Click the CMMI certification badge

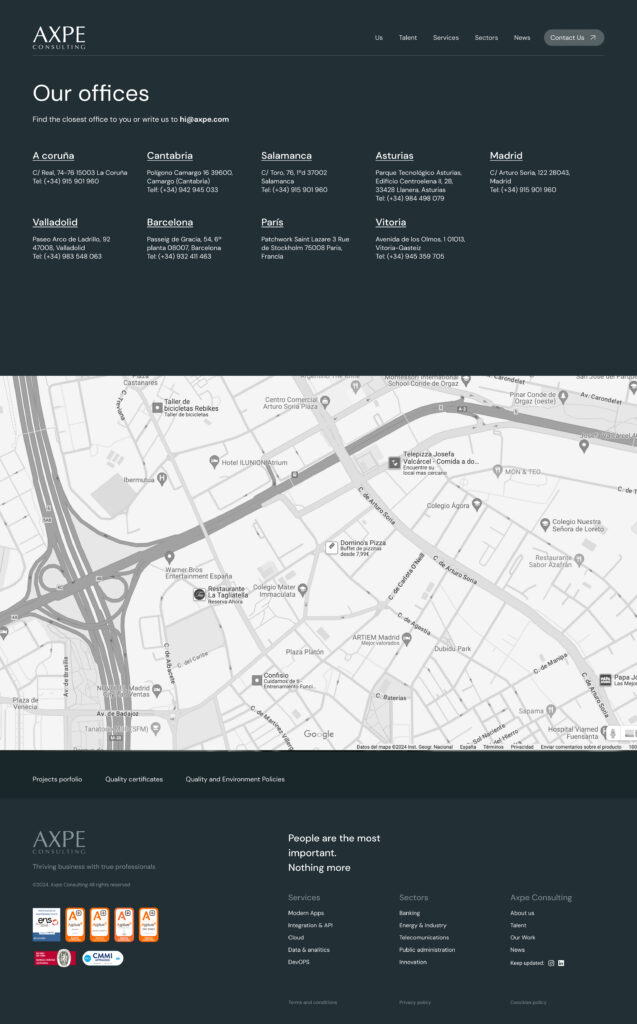103,958
